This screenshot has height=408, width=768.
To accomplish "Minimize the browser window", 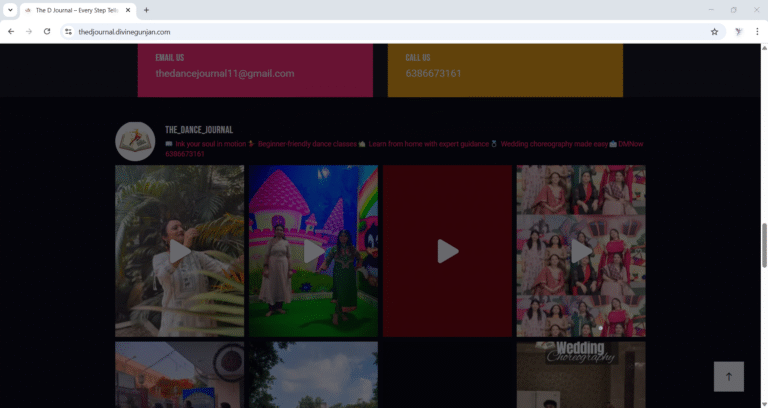I will pyautogui.click(x=711, y=10).
